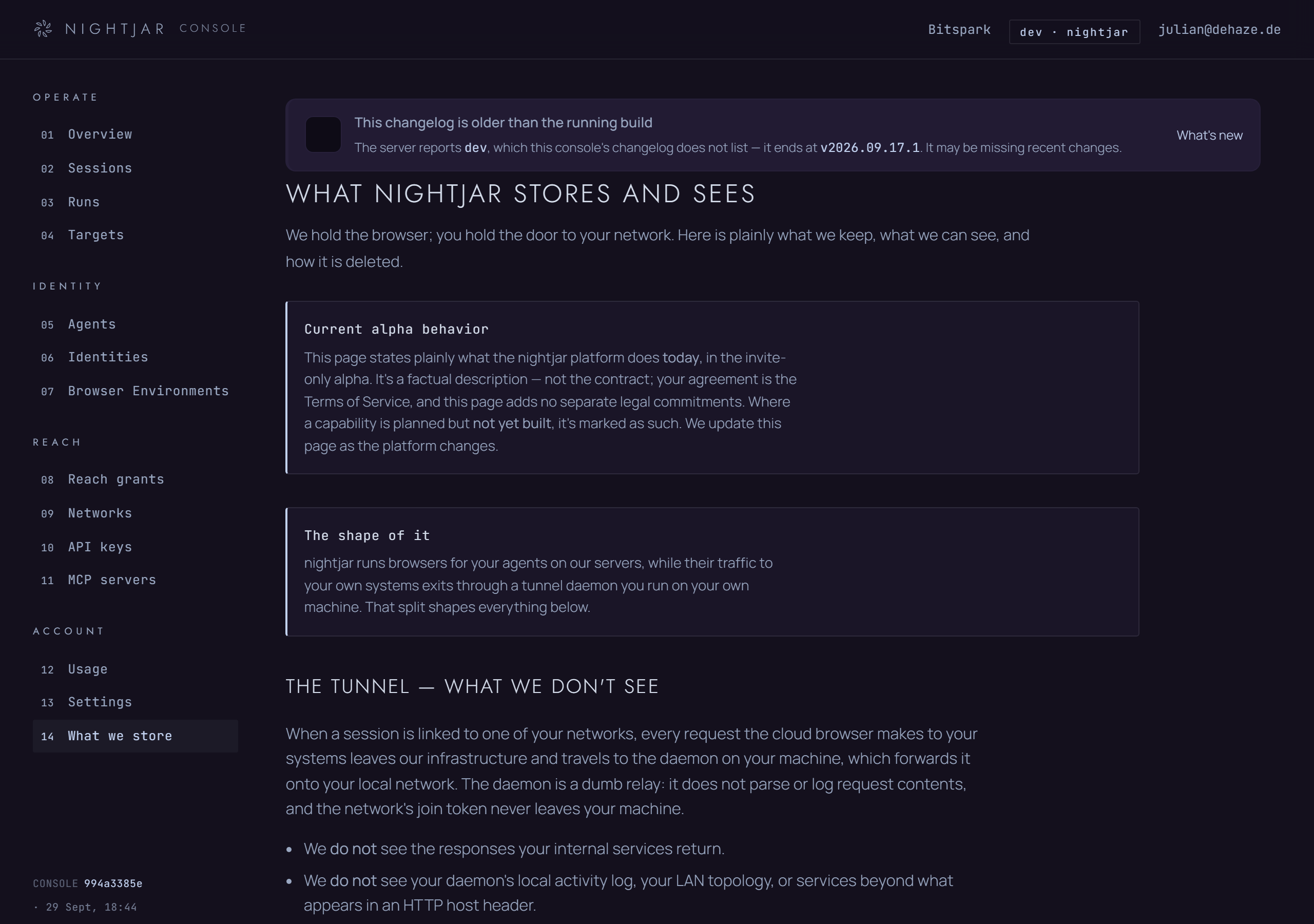Image resolution: width=1314 pixels, height=924 pixels.
Task: Open the Networks page
Action: (135, 513)
